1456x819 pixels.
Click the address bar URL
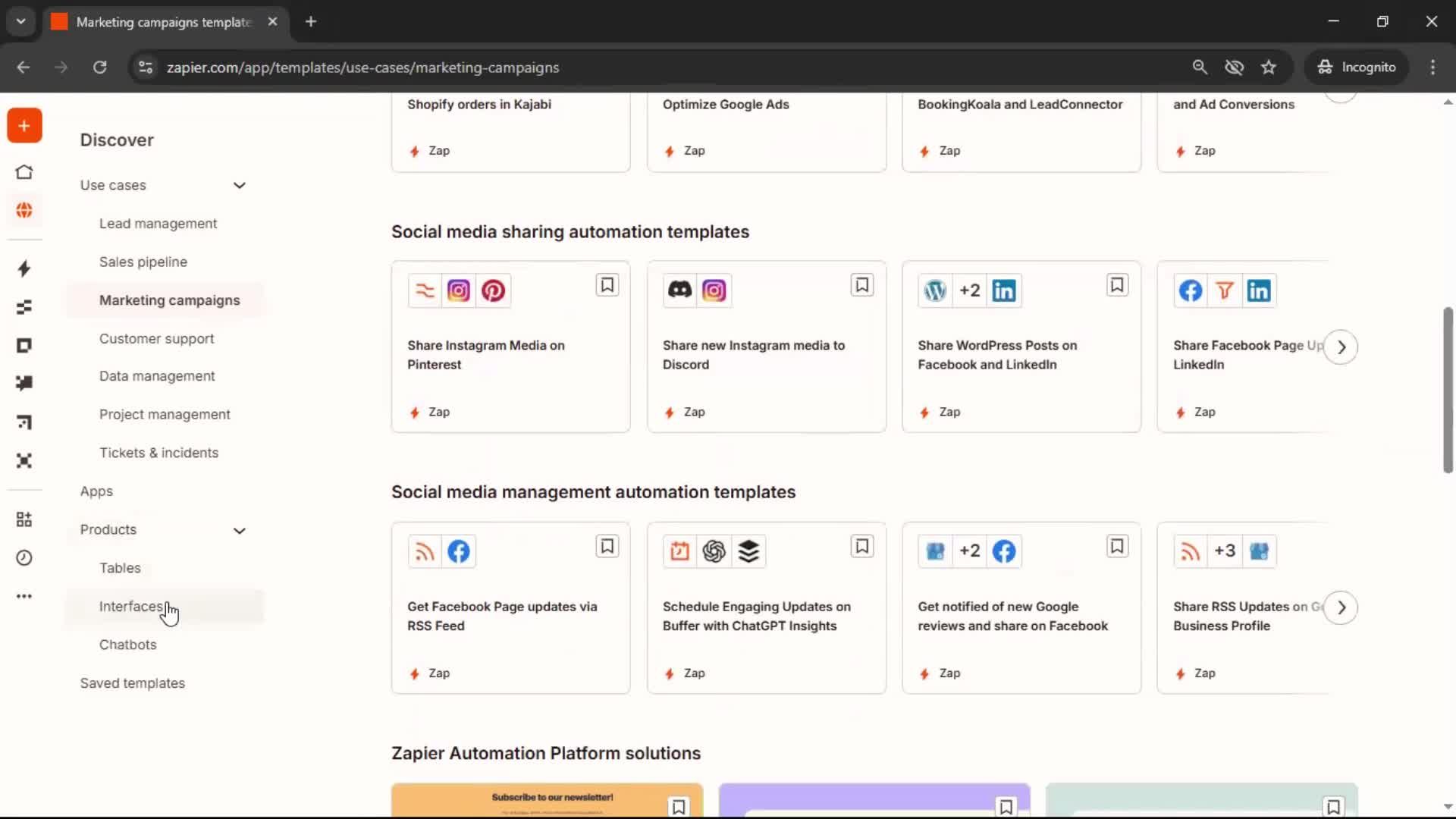pyautogui.click(x=362, y=67)
